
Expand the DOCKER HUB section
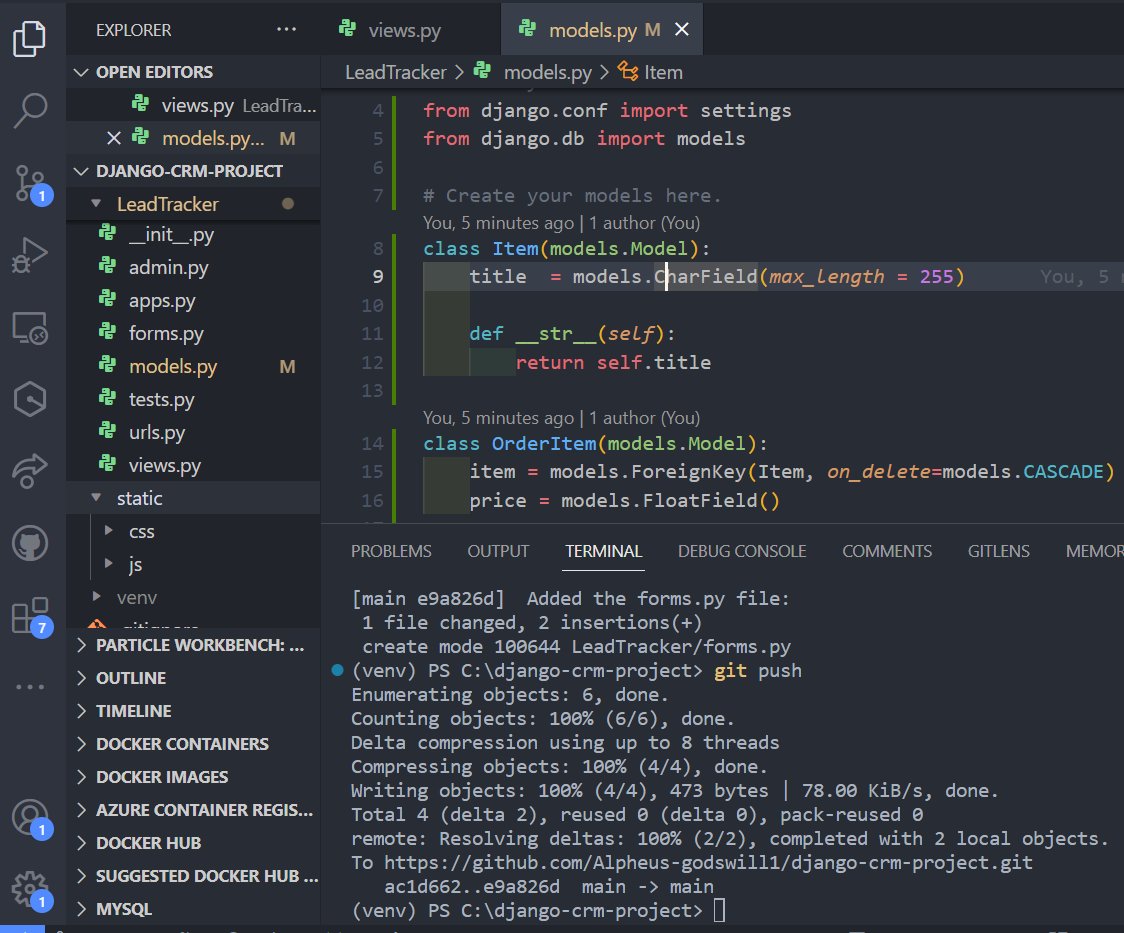(x=194, y=843)
